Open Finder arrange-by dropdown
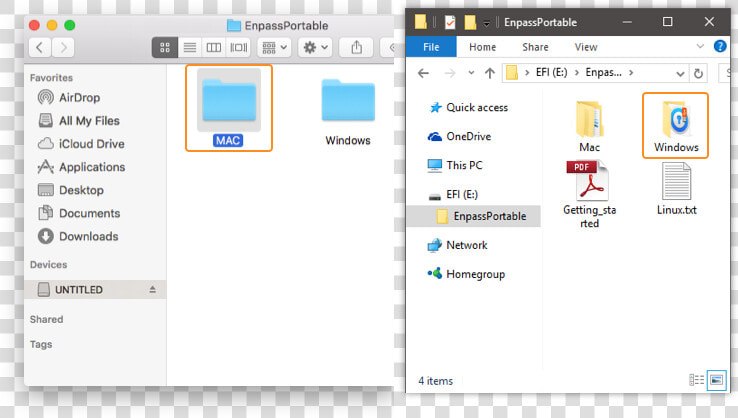This screenshot has height=418, width=738. [x=274, y=48]
